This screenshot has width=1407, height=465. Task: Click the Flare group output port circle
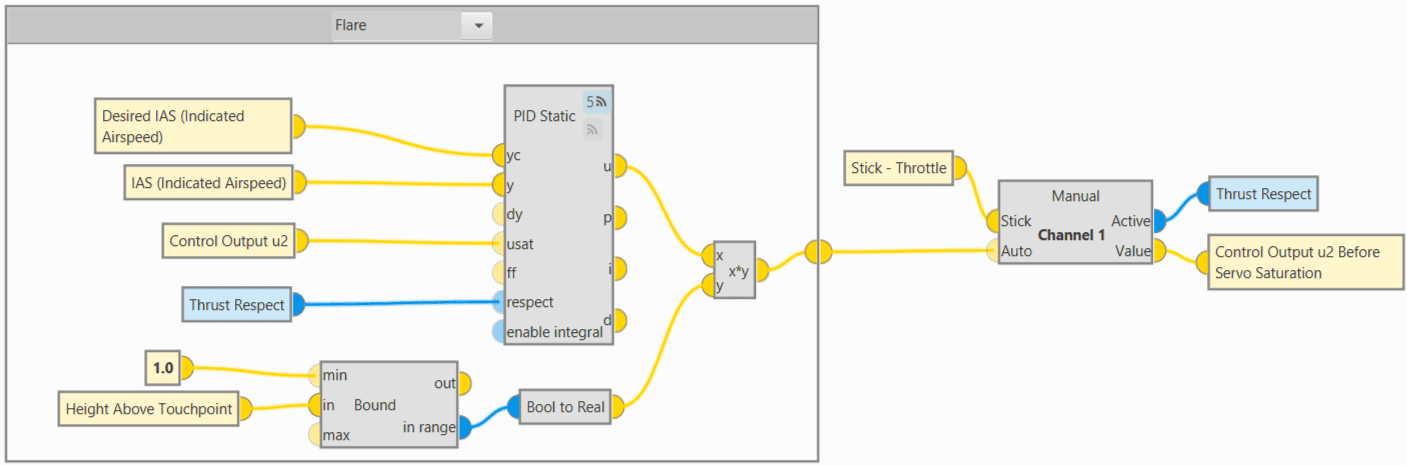pyautogui.click(x=818, y=252)
